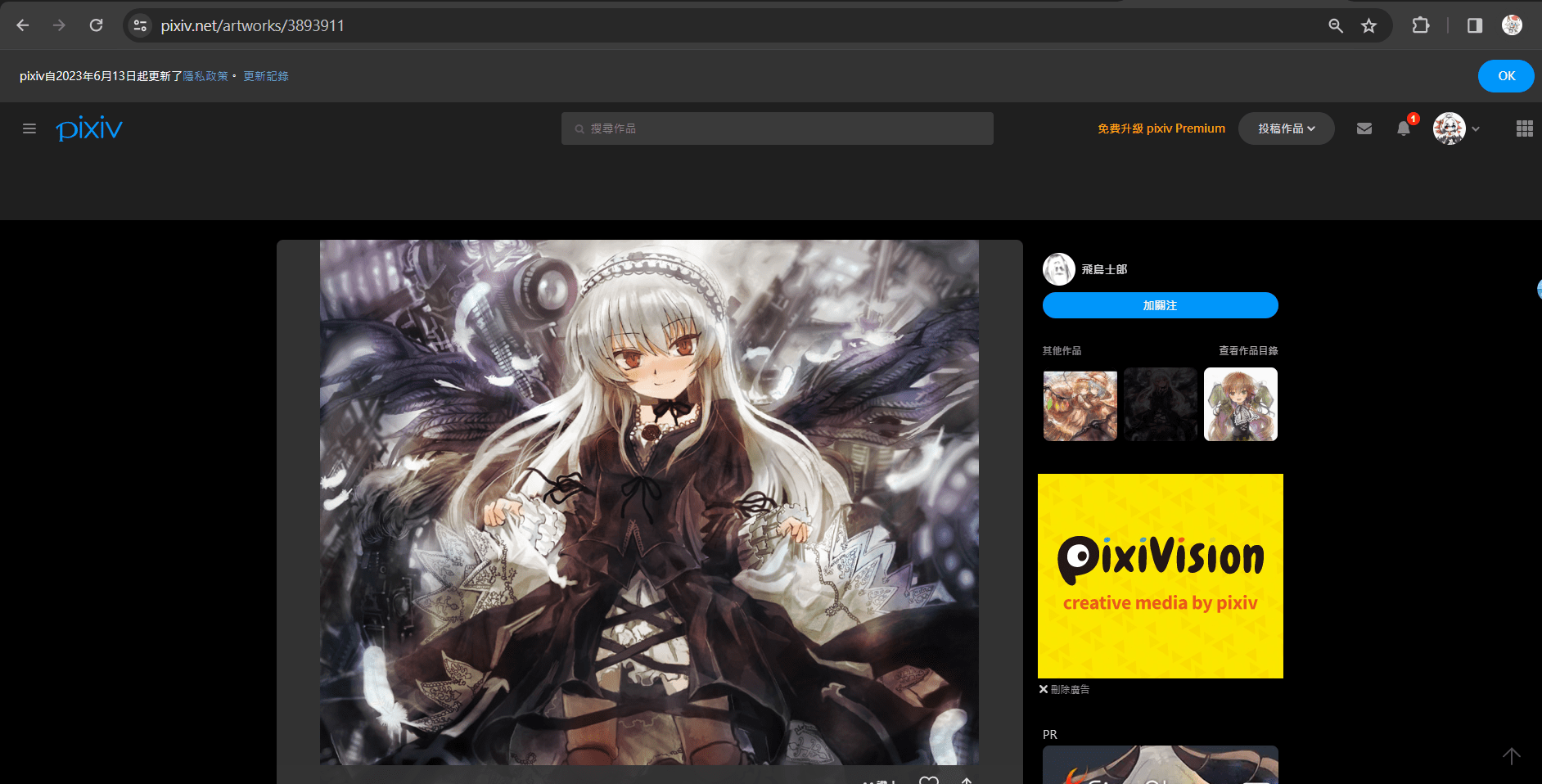1542x784 pixels.
Task: Open the pixiv services grid icon
Action: coord(1524,128)
